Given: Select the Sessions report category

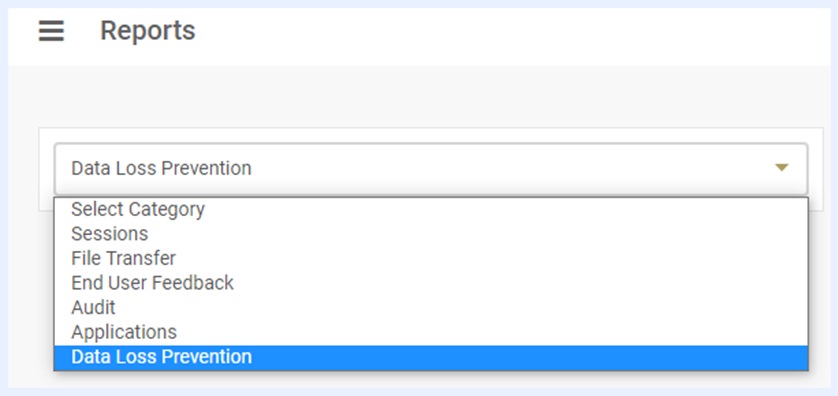Looking at the screenshot, I should point(431,234).
